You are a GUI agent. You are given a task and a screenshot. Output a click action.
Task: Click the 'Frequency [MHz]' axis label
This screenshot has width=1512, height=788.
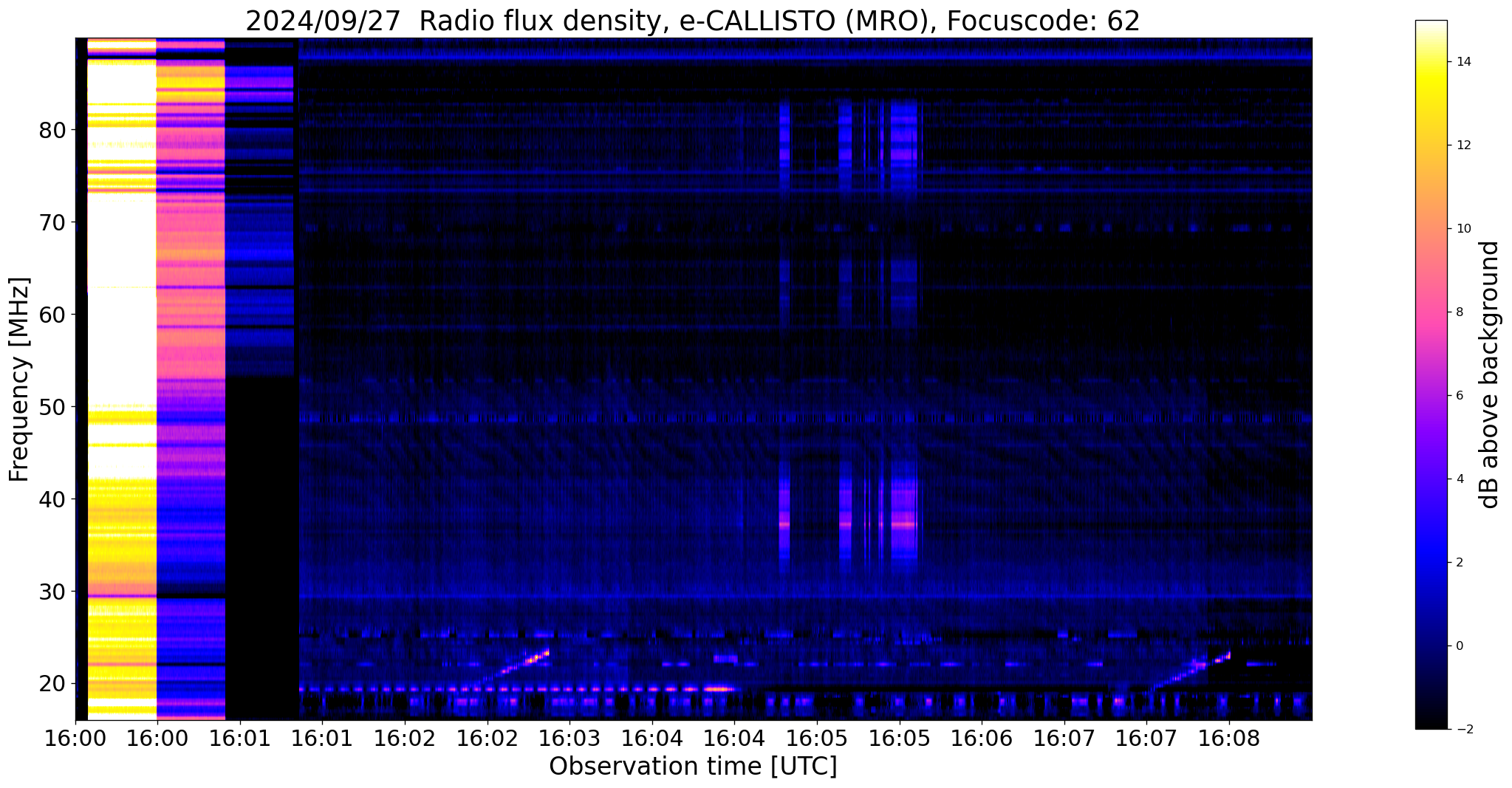tap(20, 379)
